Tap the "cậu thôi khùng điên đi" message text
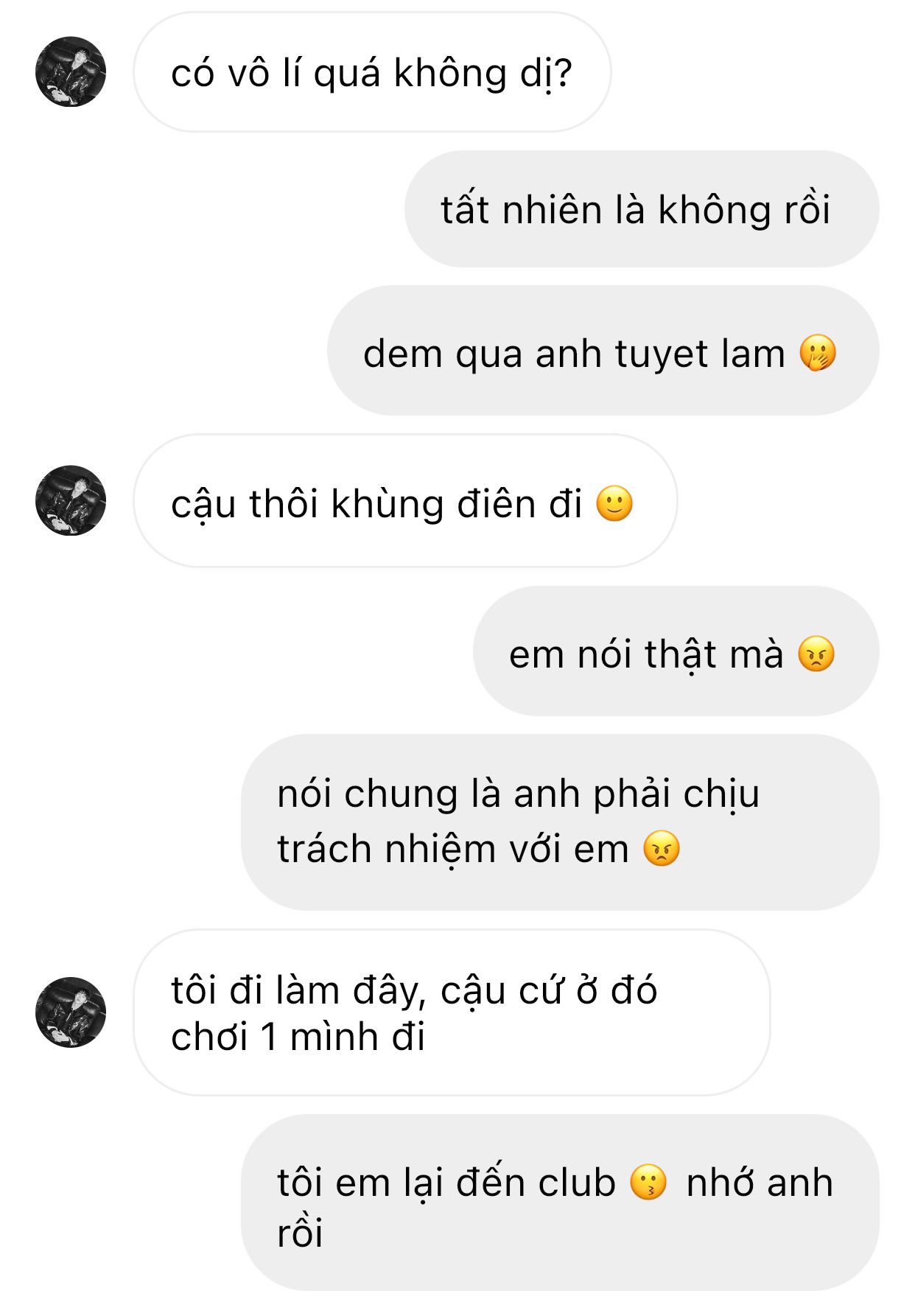915x1316 pixels. click(x=376, y=505)
